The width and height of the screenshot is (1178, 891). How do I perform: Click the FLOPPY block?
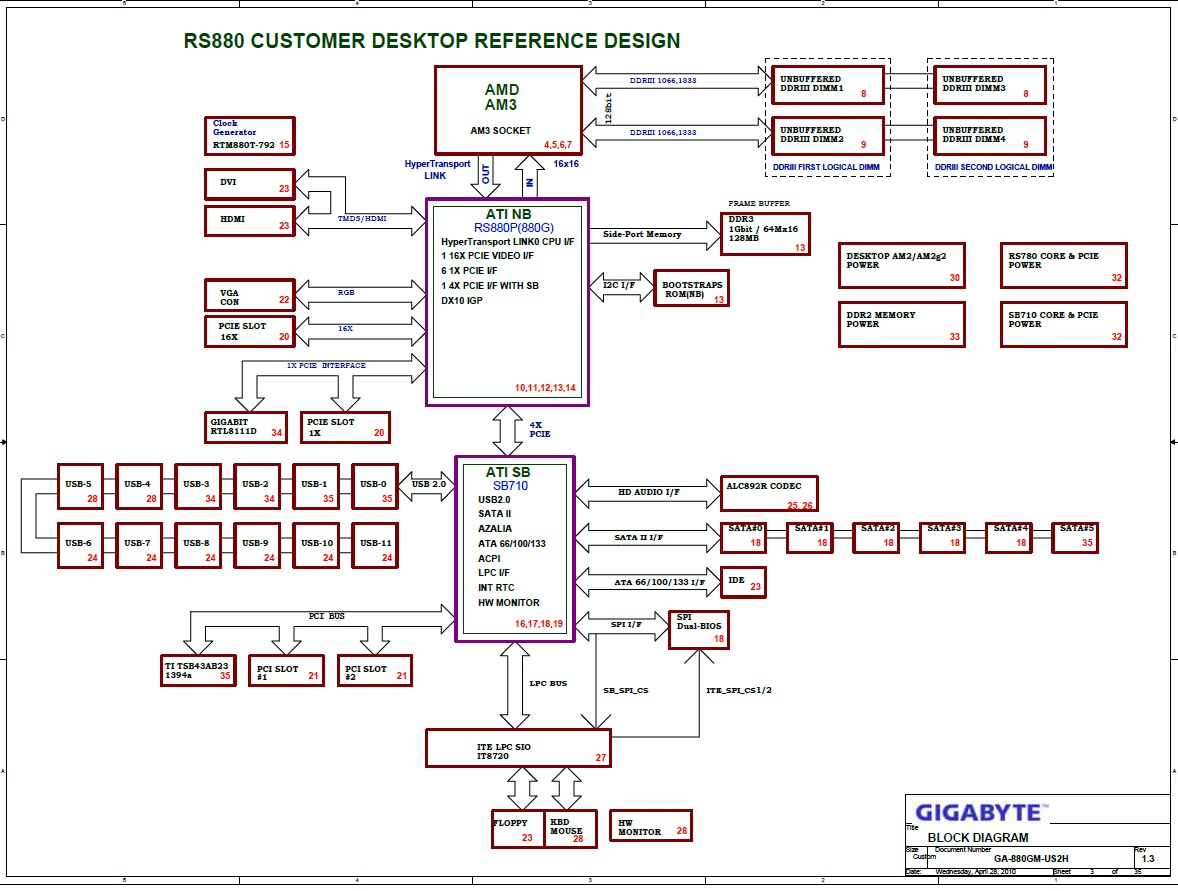(x=518, y=829)
